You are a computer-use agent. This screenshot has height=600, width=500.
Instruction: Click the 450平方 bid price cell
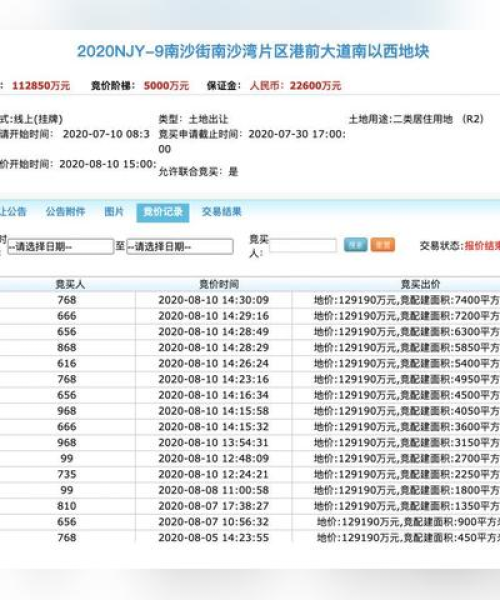tap(408, 538)
